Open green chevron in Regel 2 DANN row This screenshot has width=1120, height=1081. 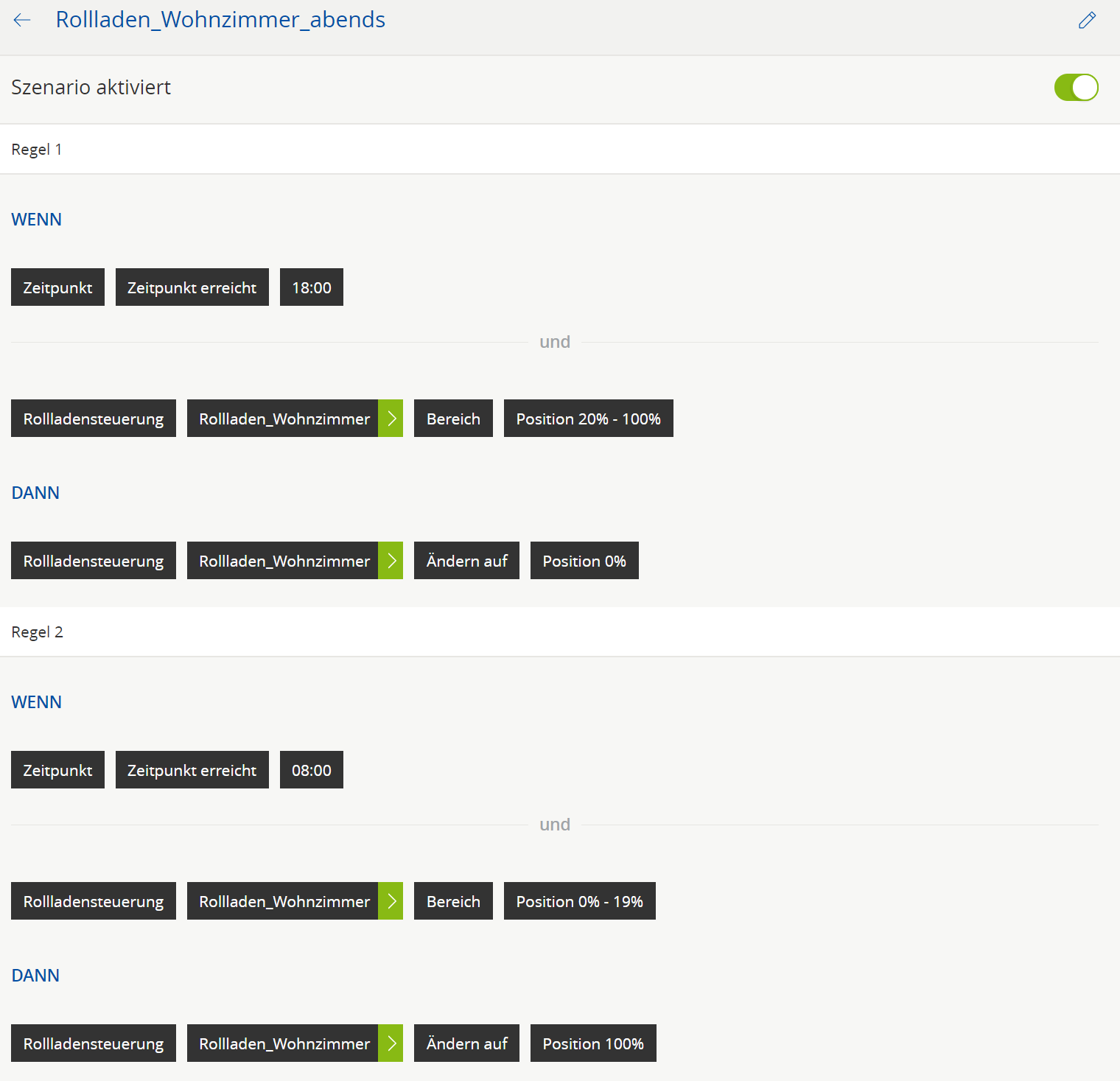[391, 1043]
